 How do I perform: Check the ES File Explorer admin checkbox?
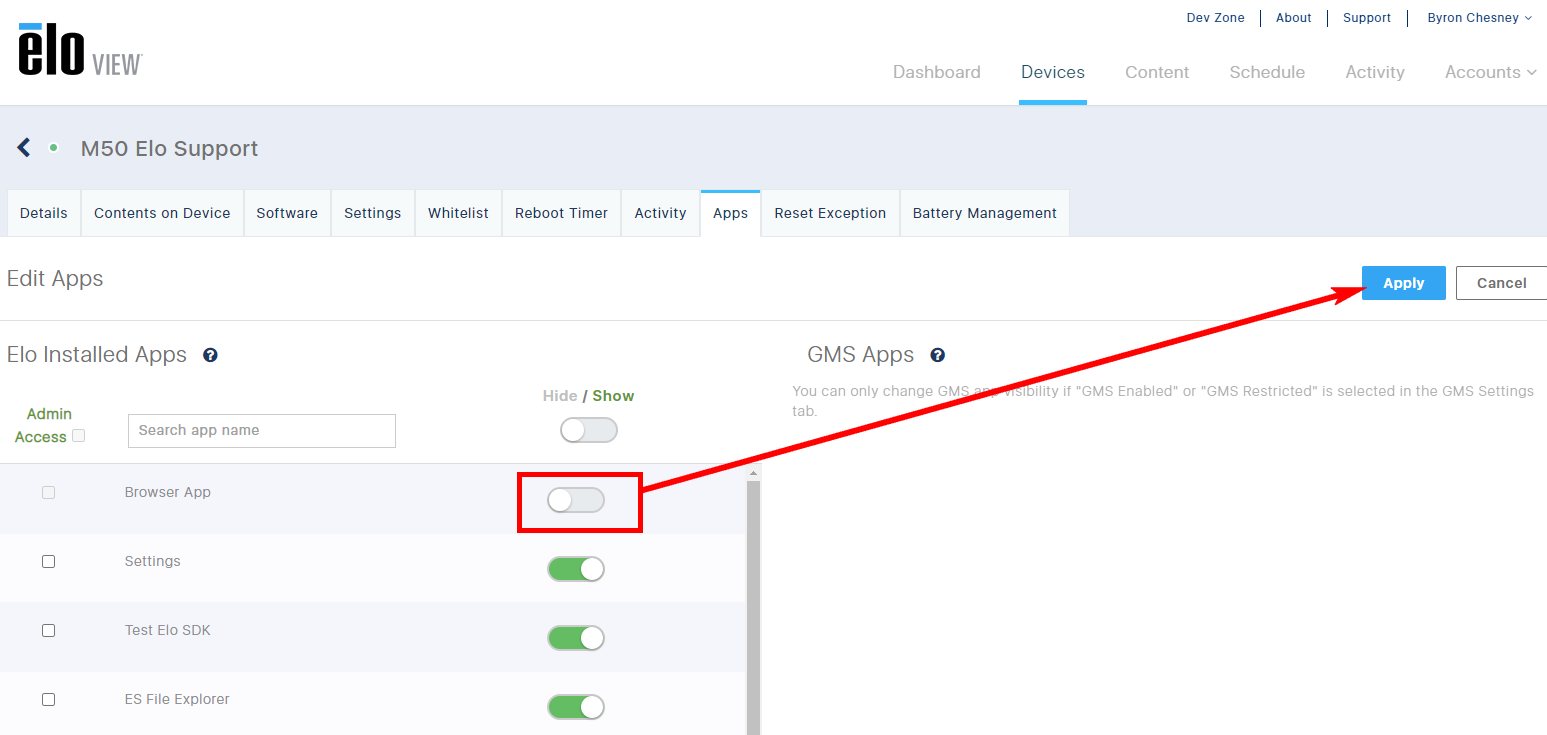click(x=48, y=700)
